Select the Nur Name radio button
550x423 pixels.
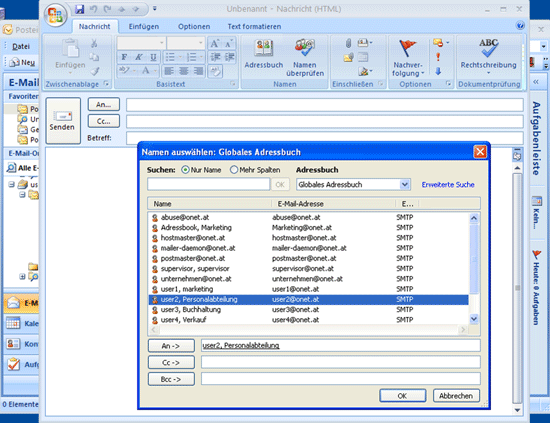(x=185, y=170)
